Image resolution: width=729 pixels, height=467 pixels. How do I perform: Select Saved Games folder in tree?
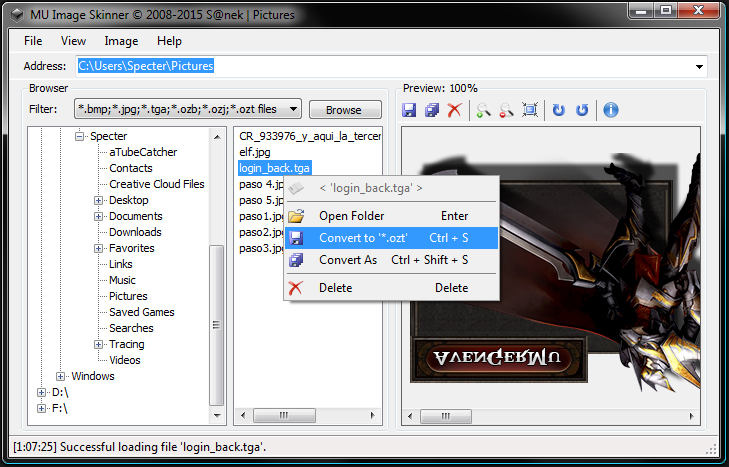[x=142, y=312]
